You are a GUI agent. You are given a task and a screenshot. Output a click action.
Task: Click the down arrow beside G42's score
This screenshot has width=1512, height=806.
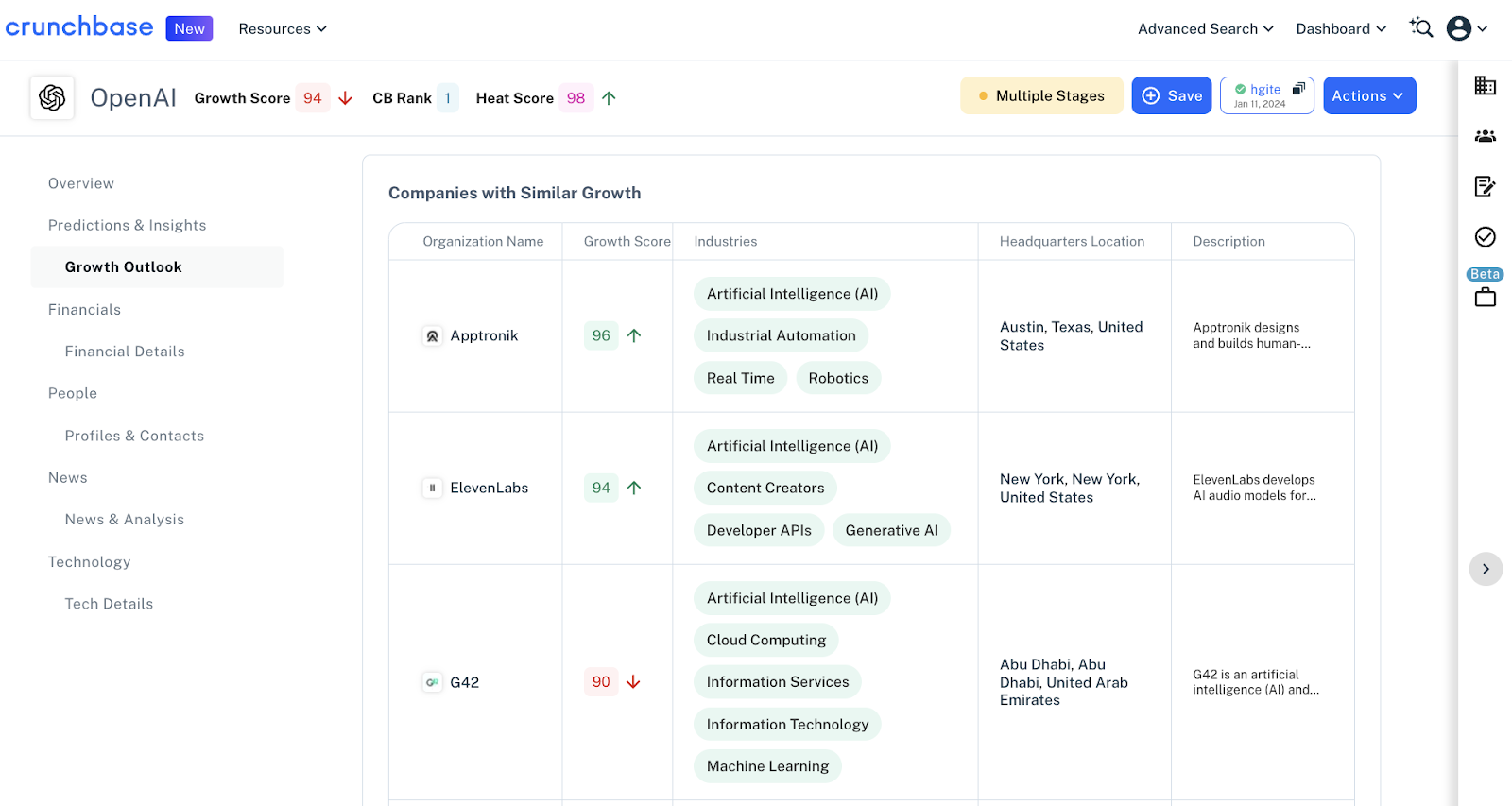634,682
